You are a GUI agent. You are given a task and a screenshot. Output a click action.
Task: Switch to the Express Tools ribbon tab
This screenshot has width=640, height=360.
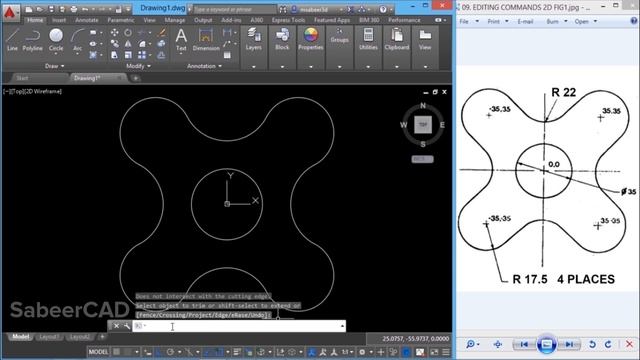pyautogui.click(x=288, y=20)
